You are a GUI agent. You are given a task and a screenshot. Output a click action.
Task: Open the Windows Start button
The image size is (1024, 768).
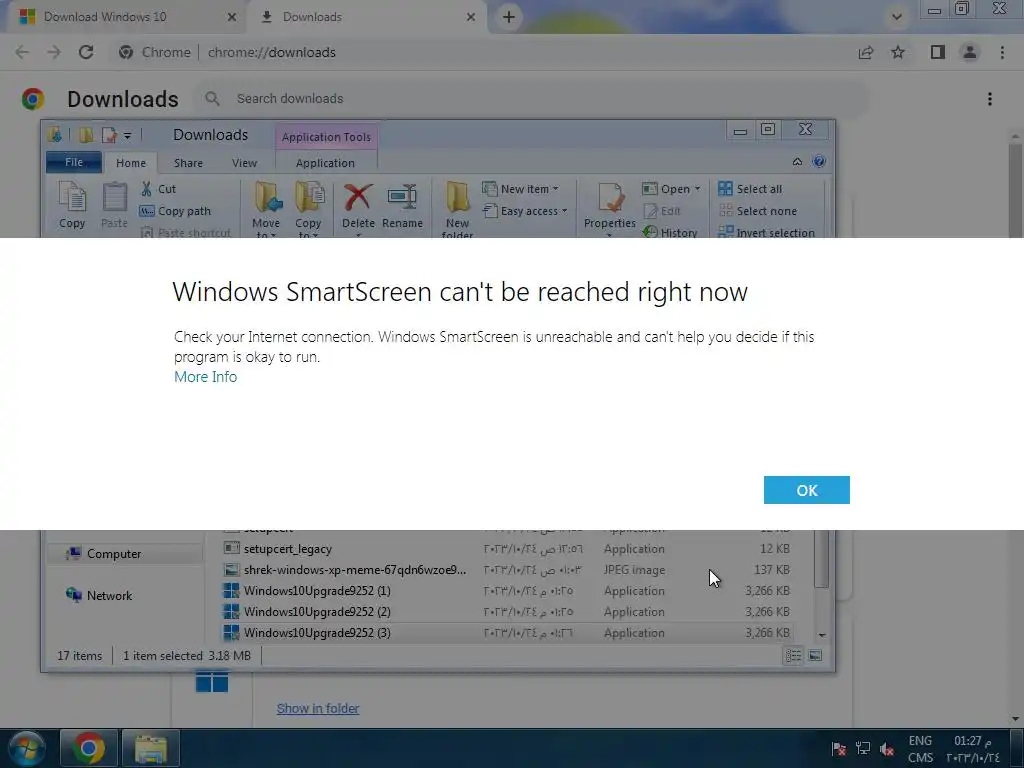[27, 748]
